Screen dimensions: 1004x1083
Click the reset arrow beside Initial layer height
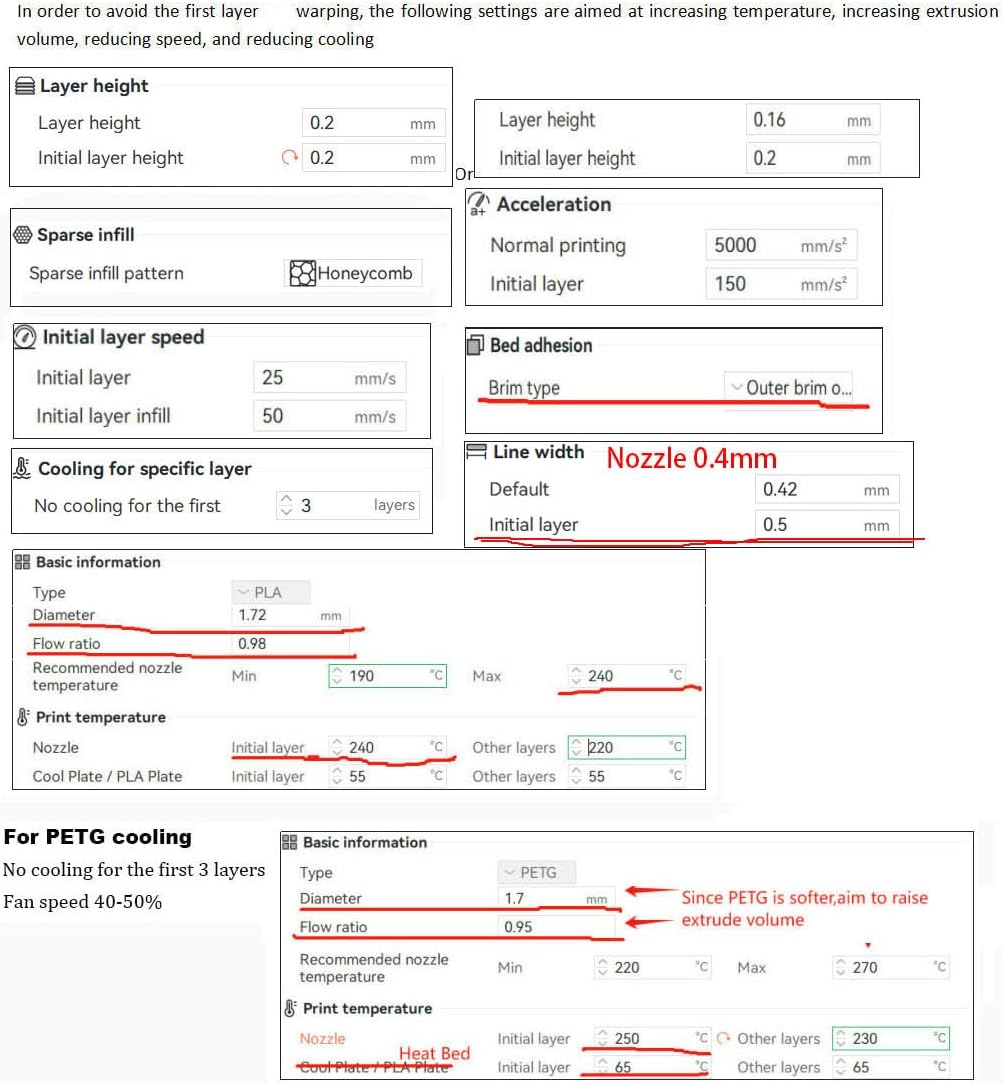click(x=290, y=158)
